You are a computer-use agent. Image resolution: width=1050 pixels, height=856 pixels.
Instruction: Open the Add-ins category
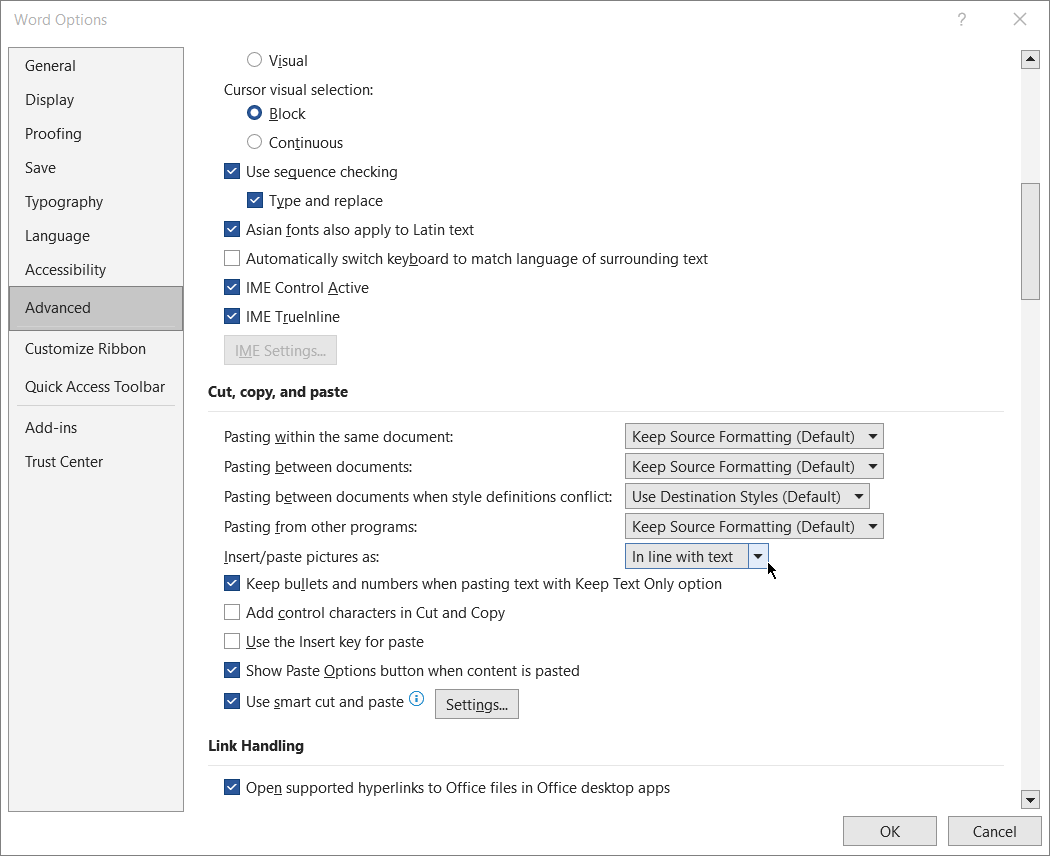pos(96,428)
